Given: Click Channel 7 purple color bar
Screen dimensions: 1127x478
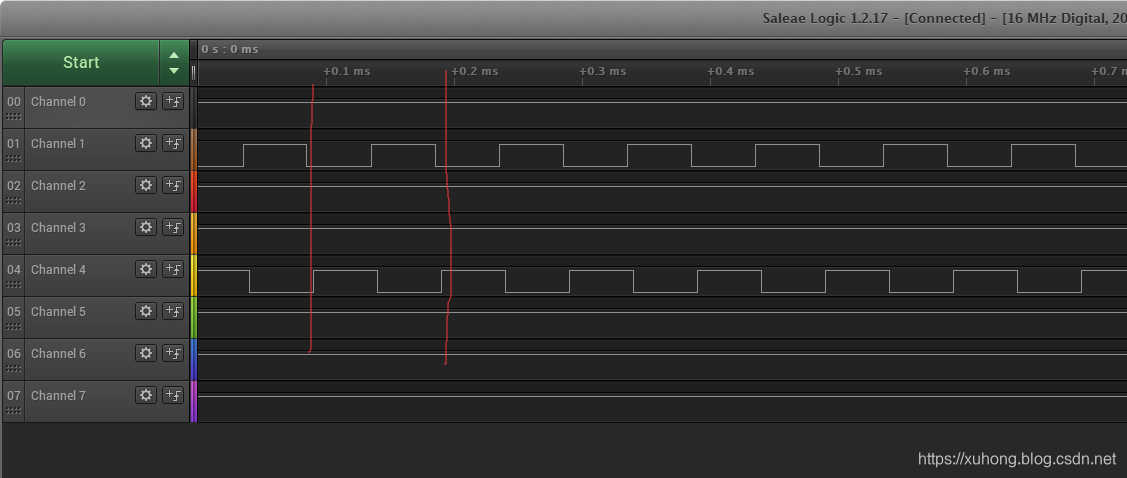Looking at the screenshot, I should 193,401.
